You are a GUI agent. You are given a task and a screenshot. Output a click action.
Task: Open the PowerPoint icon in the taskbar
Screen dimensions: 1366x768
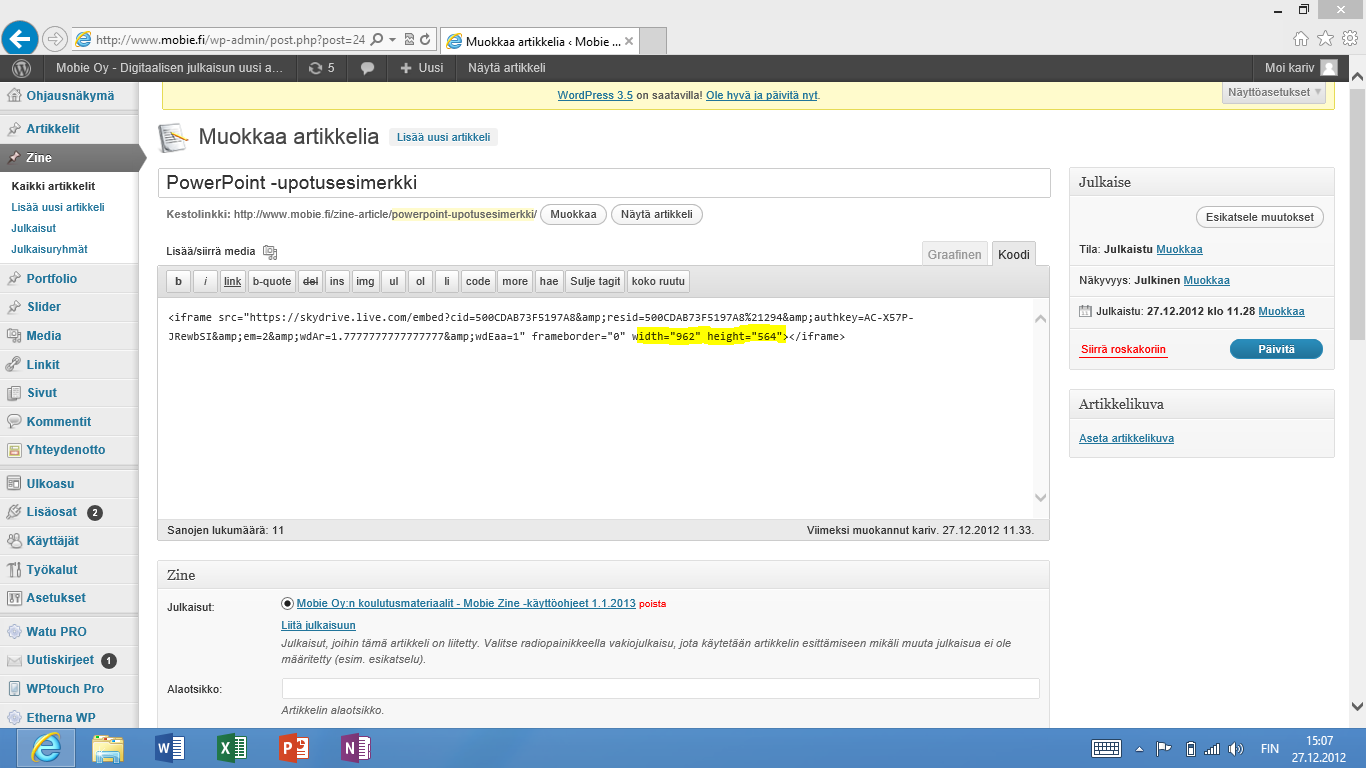tap(294, 748)
